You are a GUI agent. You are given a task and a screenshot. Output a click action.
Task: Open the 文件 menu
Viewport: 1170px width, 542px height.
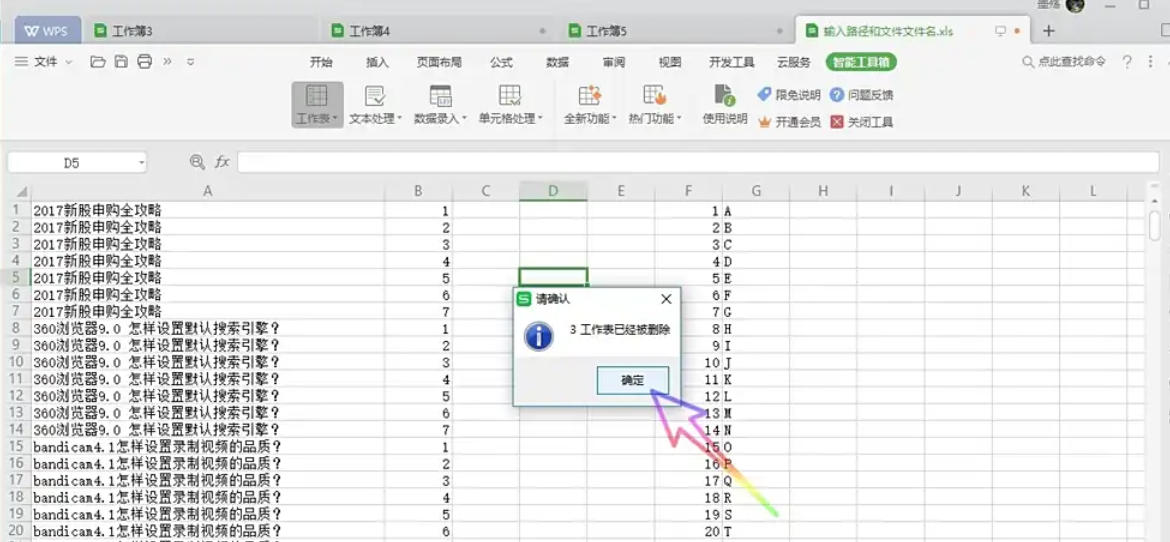click(x=44, y=62)
